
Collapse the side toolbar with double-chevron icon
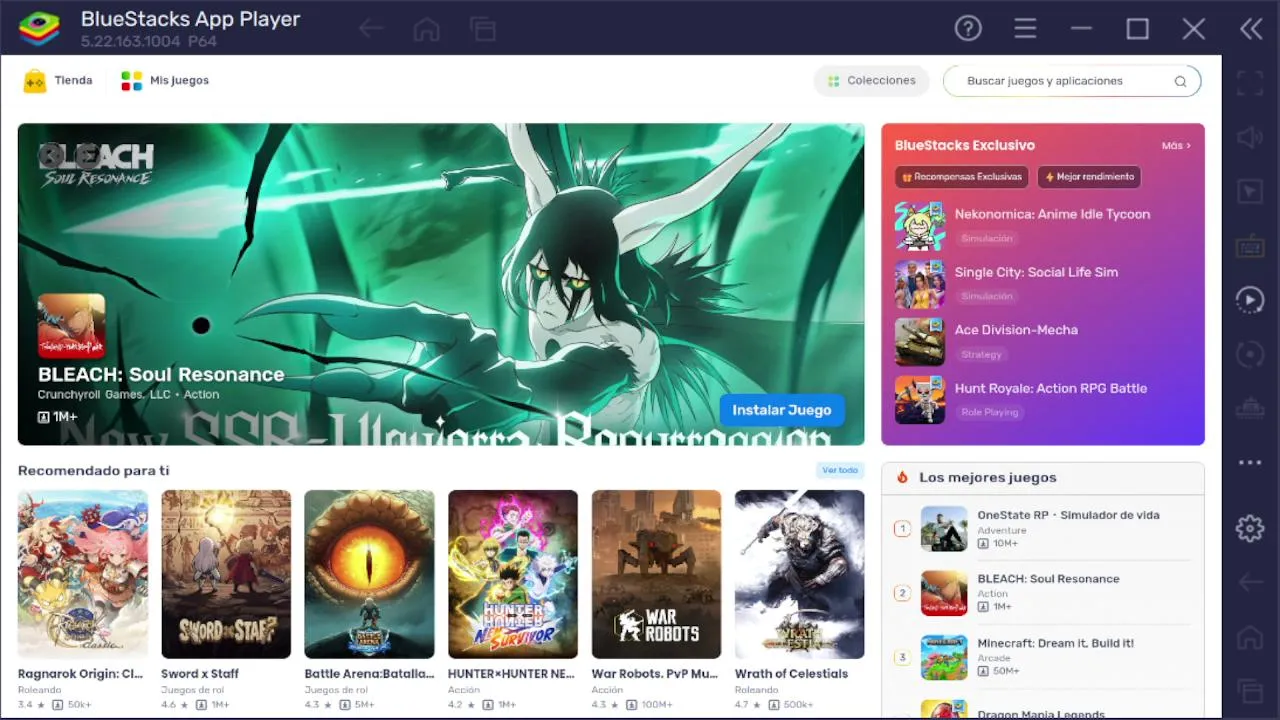(1251, 29)
